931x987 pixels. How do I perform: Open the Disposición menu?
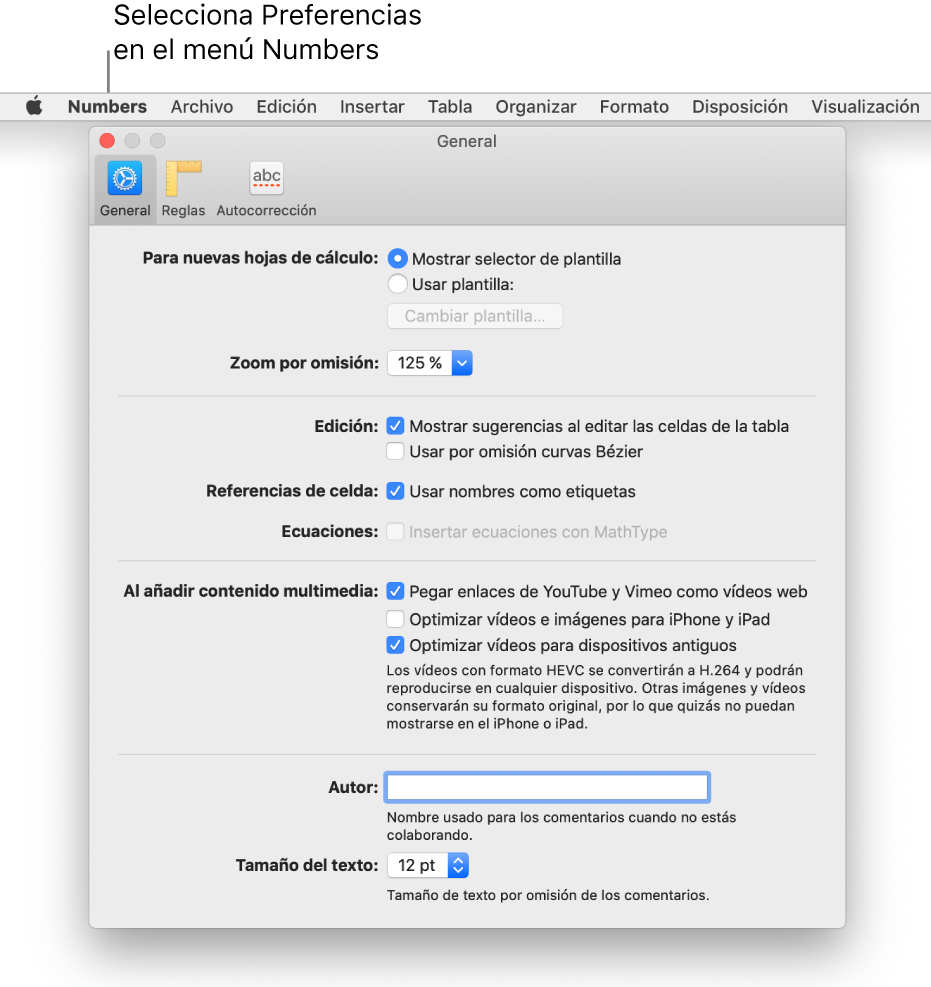click(740, 106)
